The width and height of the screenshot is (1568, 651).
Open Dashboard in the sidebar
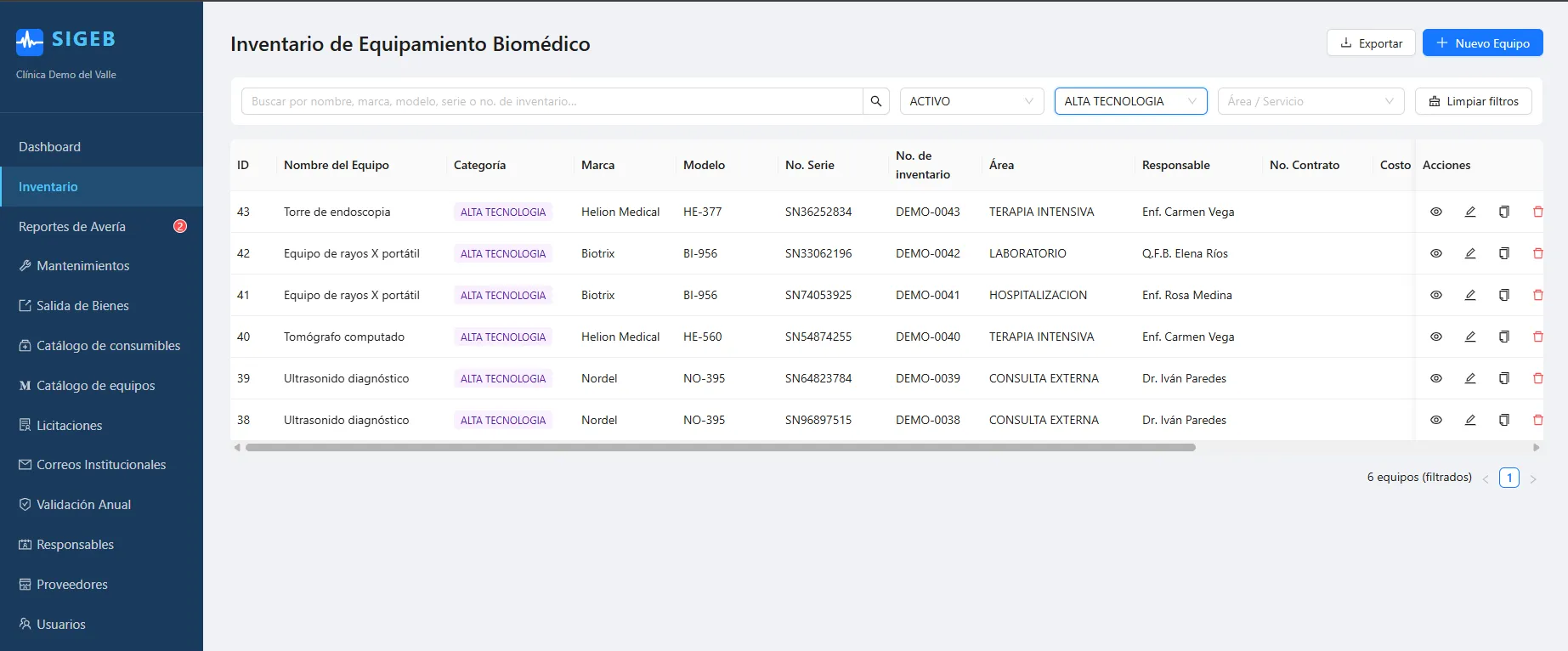coord(101,147)
